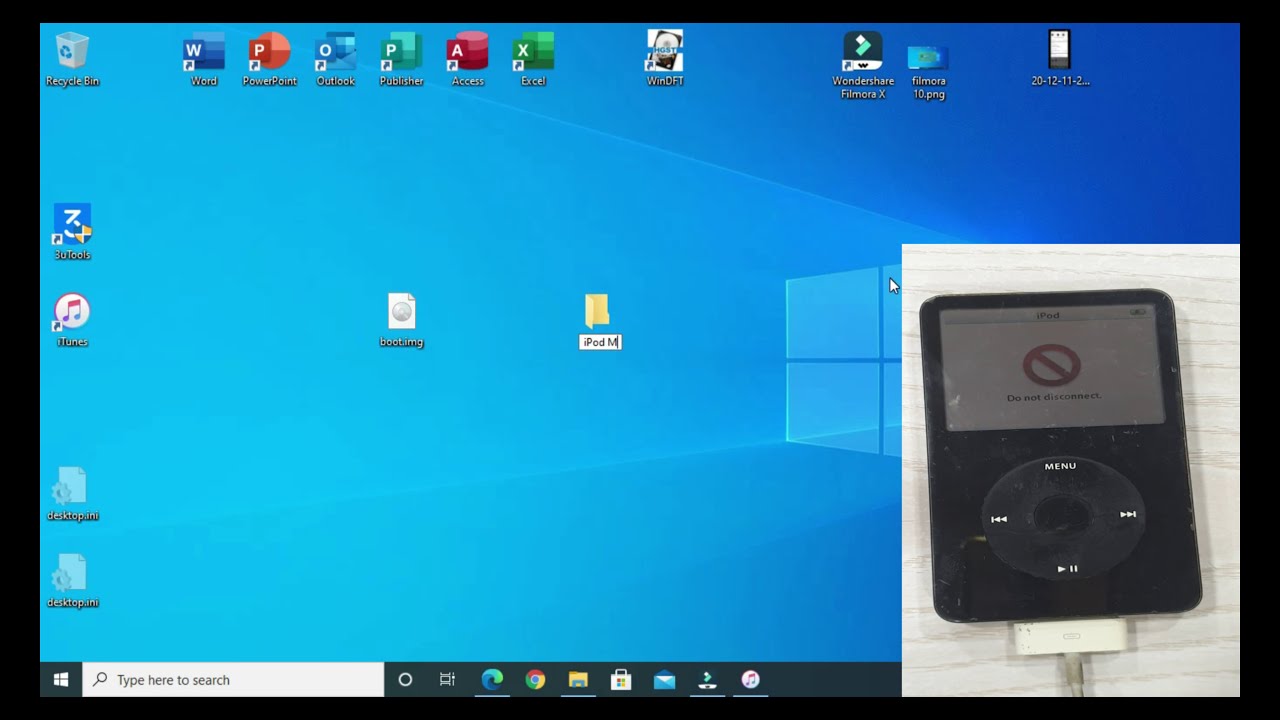The image size is (1280, 720).
Task: Select the upper desktop.ini file
Action: click(72, 495)
